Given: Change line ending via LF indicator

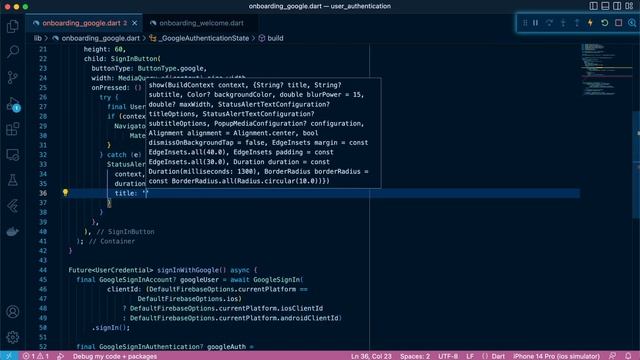Looking at the screenshot, I should point(470,356).
